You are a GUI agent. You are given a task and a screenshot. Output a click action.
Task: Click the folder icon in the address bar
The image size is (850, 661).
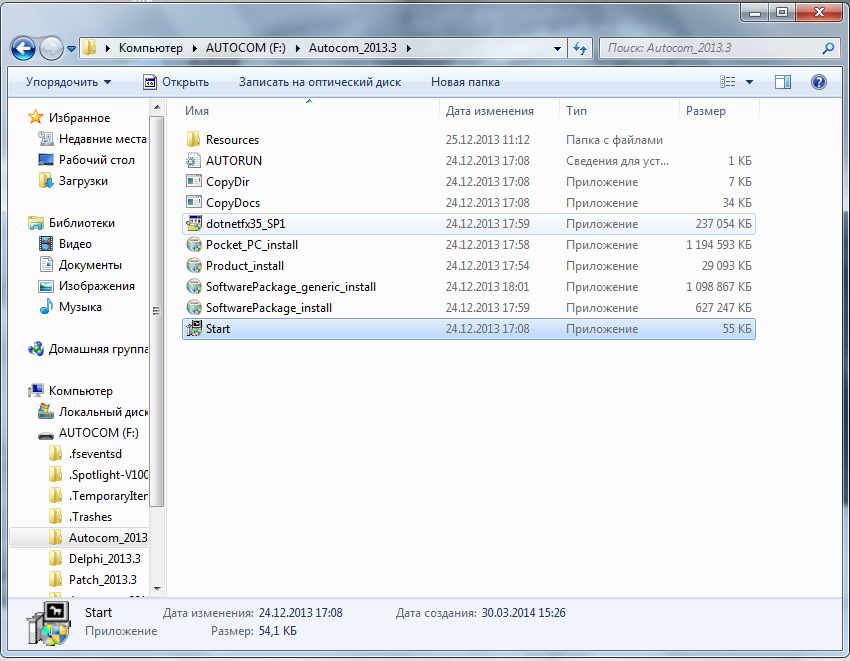[x=89, y=48]
